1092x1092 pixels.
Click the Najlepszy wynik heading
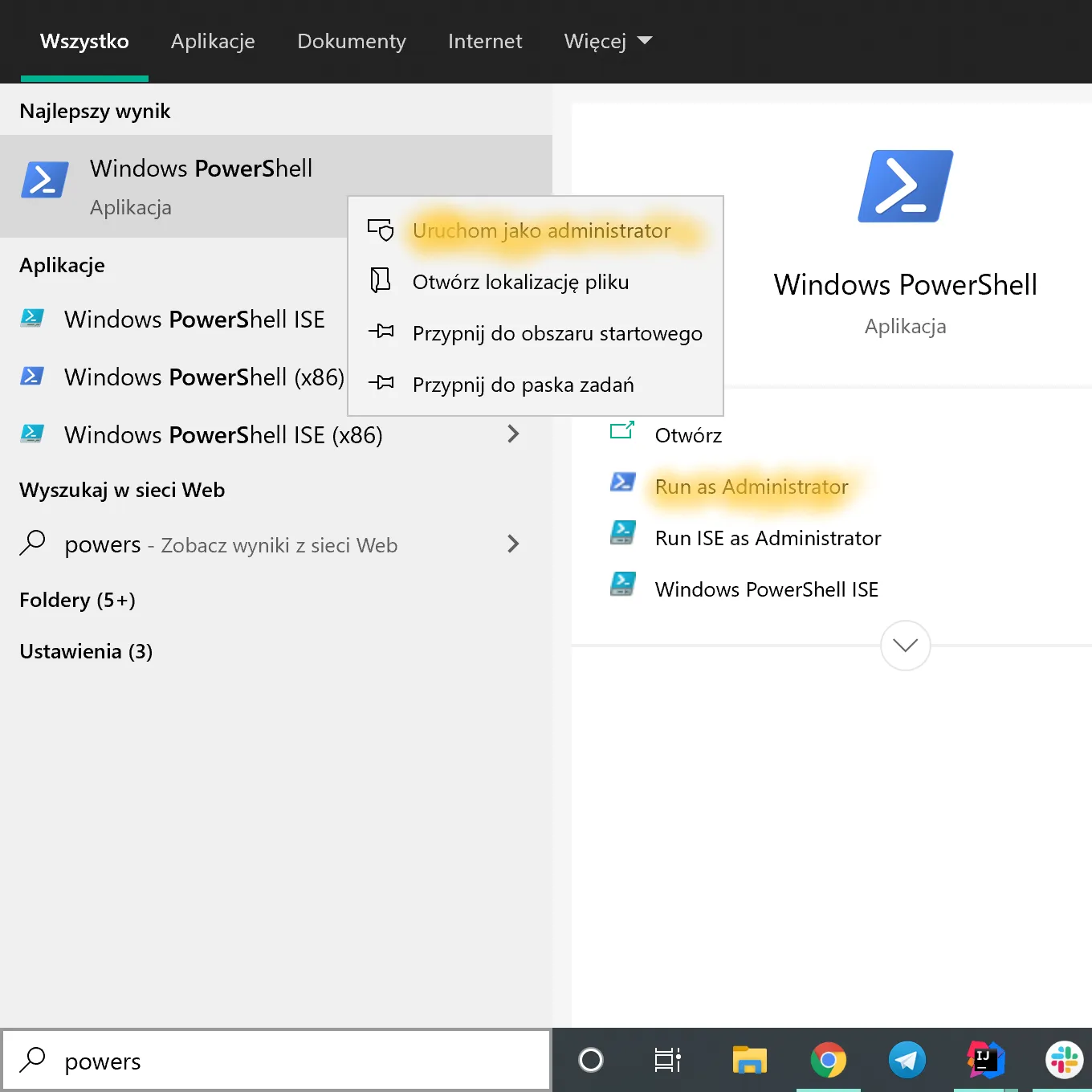tap(95, 111)
